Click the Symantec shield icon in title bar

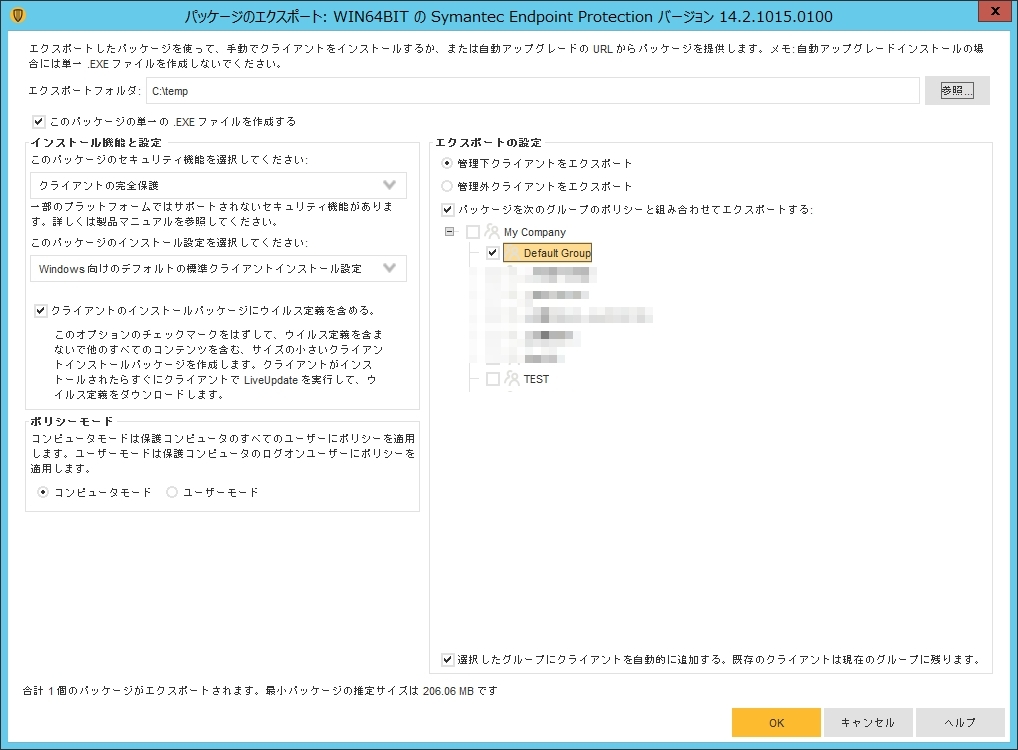18,15
